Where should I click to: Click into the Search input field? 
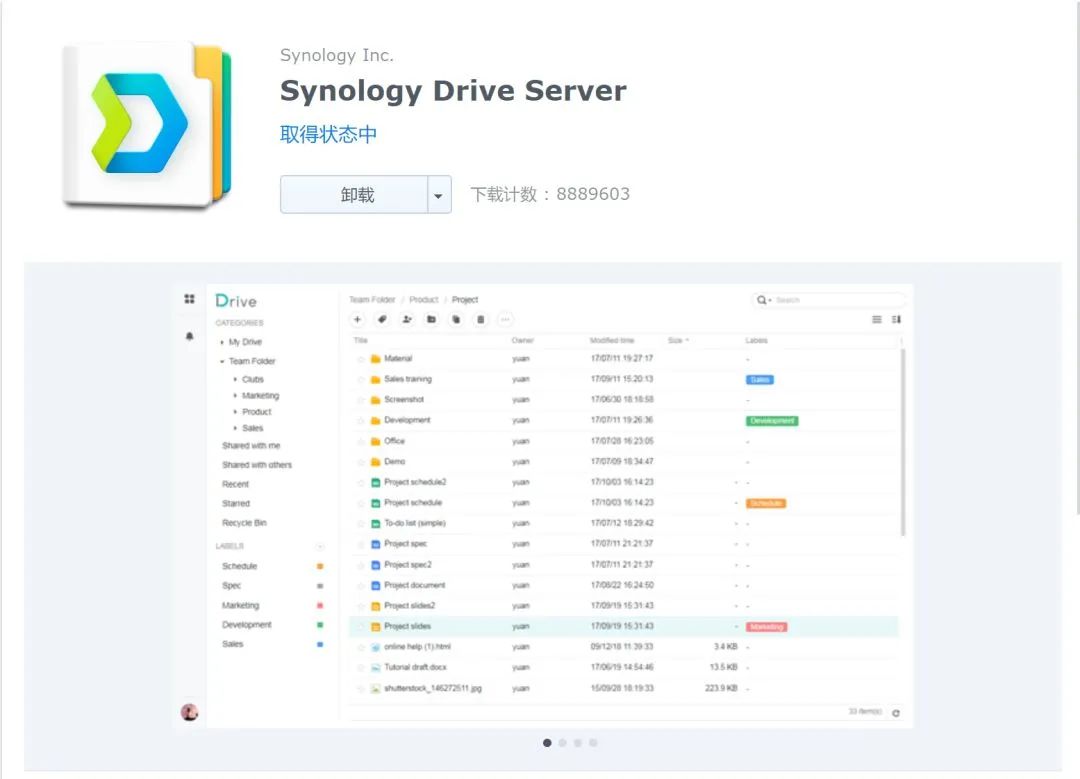(x=838, y=300)
